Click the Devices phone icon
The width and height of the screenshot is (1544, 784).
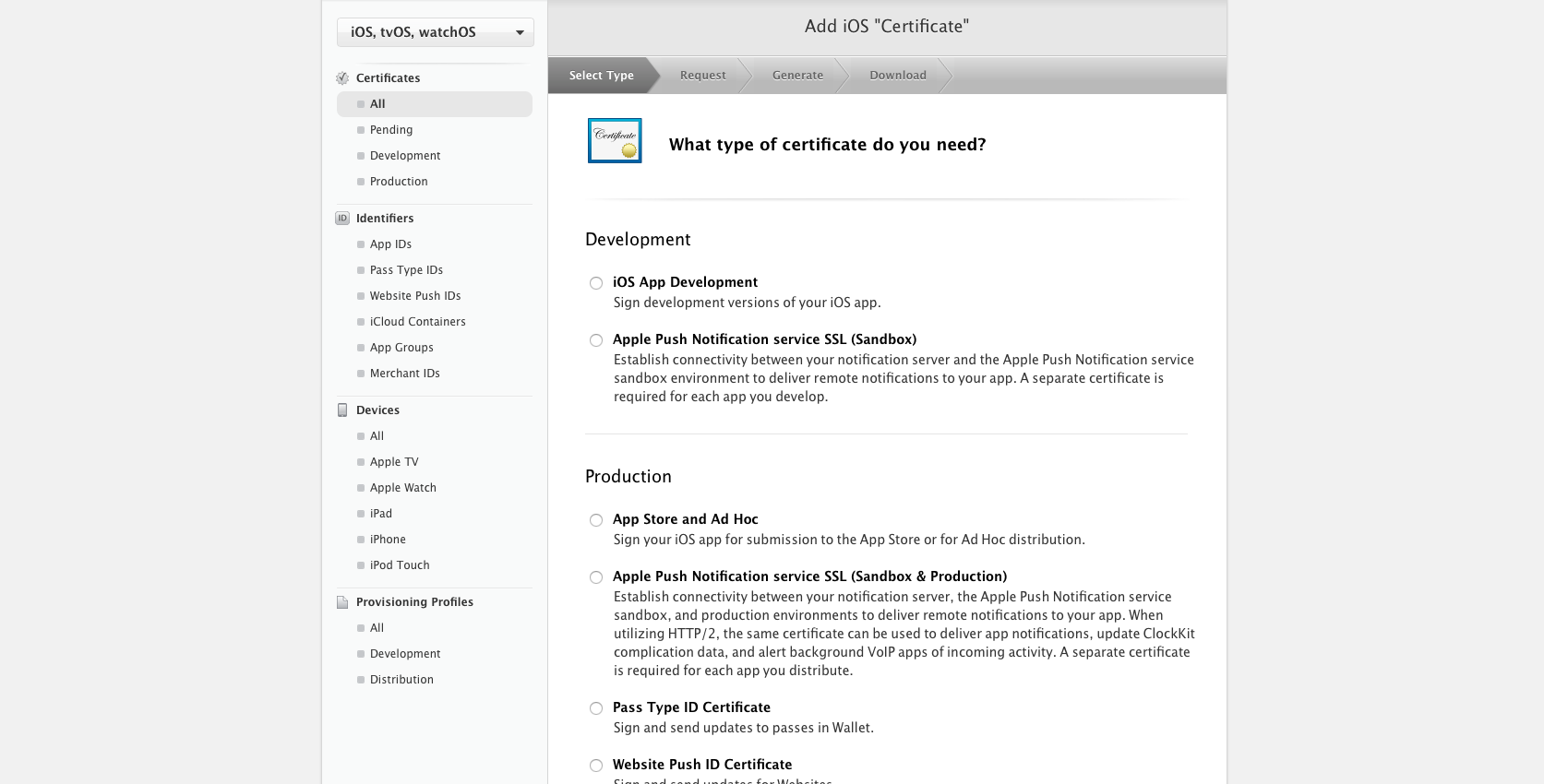tap(342, 410)
